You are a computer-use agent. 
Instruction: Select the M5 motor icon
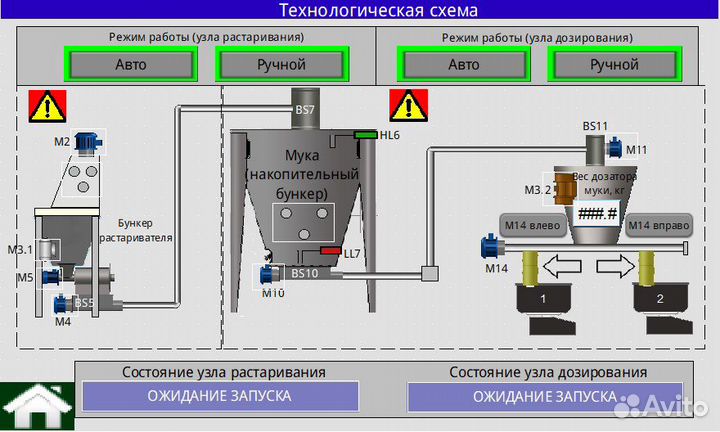point(51,277)
